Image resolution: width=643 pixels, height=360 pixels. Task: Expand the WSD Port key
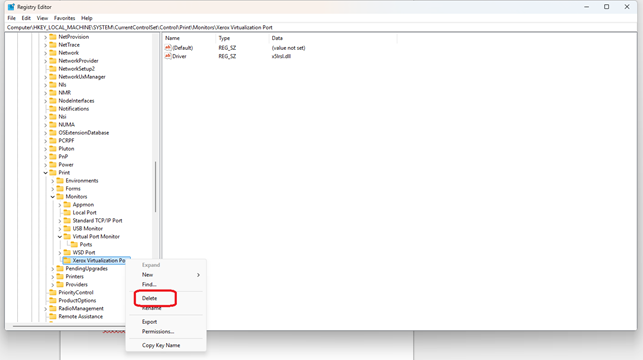tap(60, 253)
